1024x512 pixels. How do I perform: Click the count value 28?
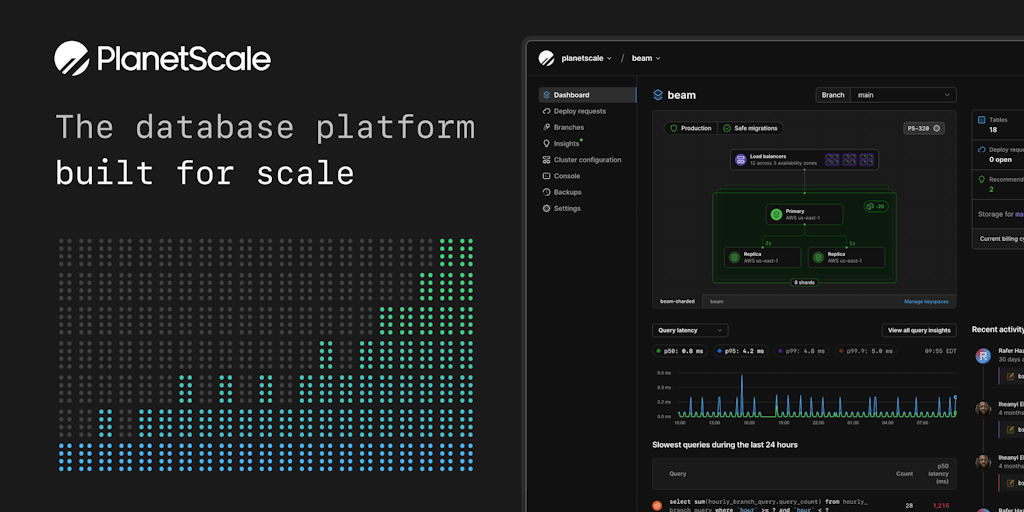[x=909, y=505]
